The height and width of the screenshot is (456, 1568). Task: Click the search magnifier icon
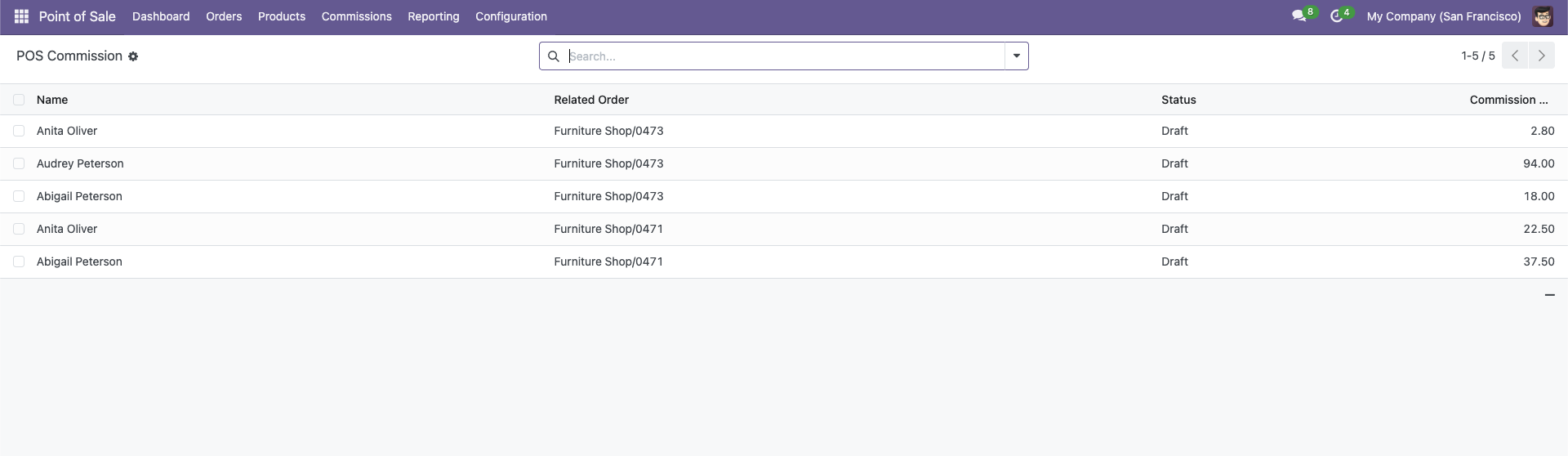553,56
